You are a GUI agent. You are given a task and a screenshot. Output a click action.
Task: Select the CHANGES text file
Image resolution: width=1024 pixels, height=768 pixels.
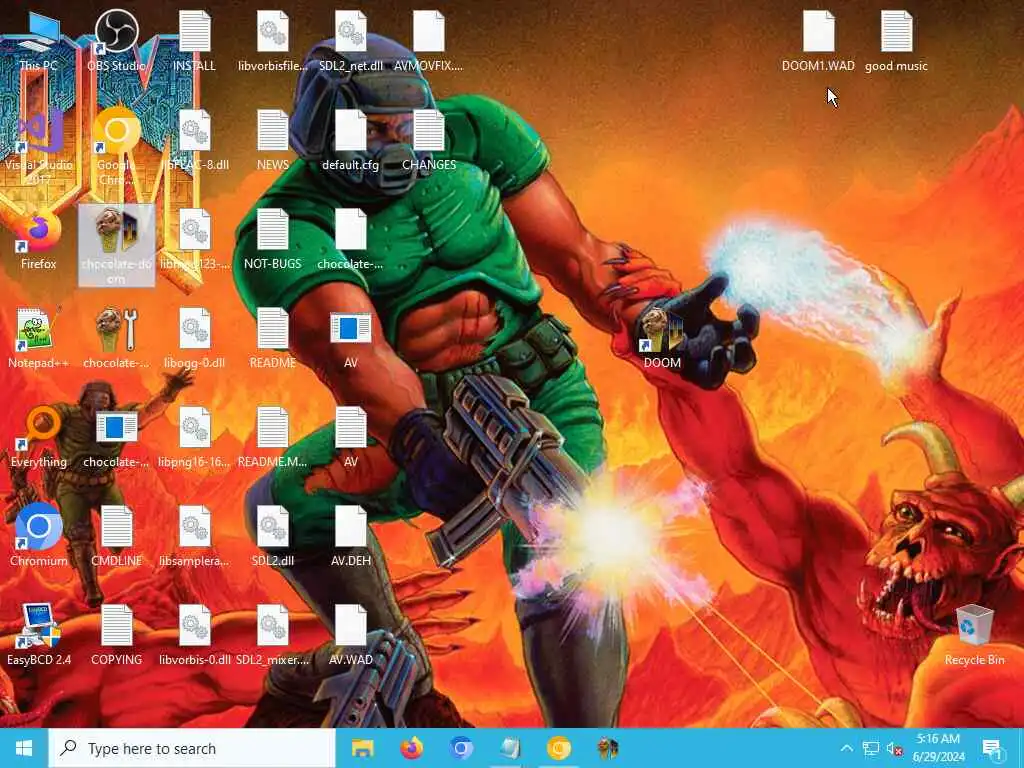pyautogui.click(x=429, y=140)
